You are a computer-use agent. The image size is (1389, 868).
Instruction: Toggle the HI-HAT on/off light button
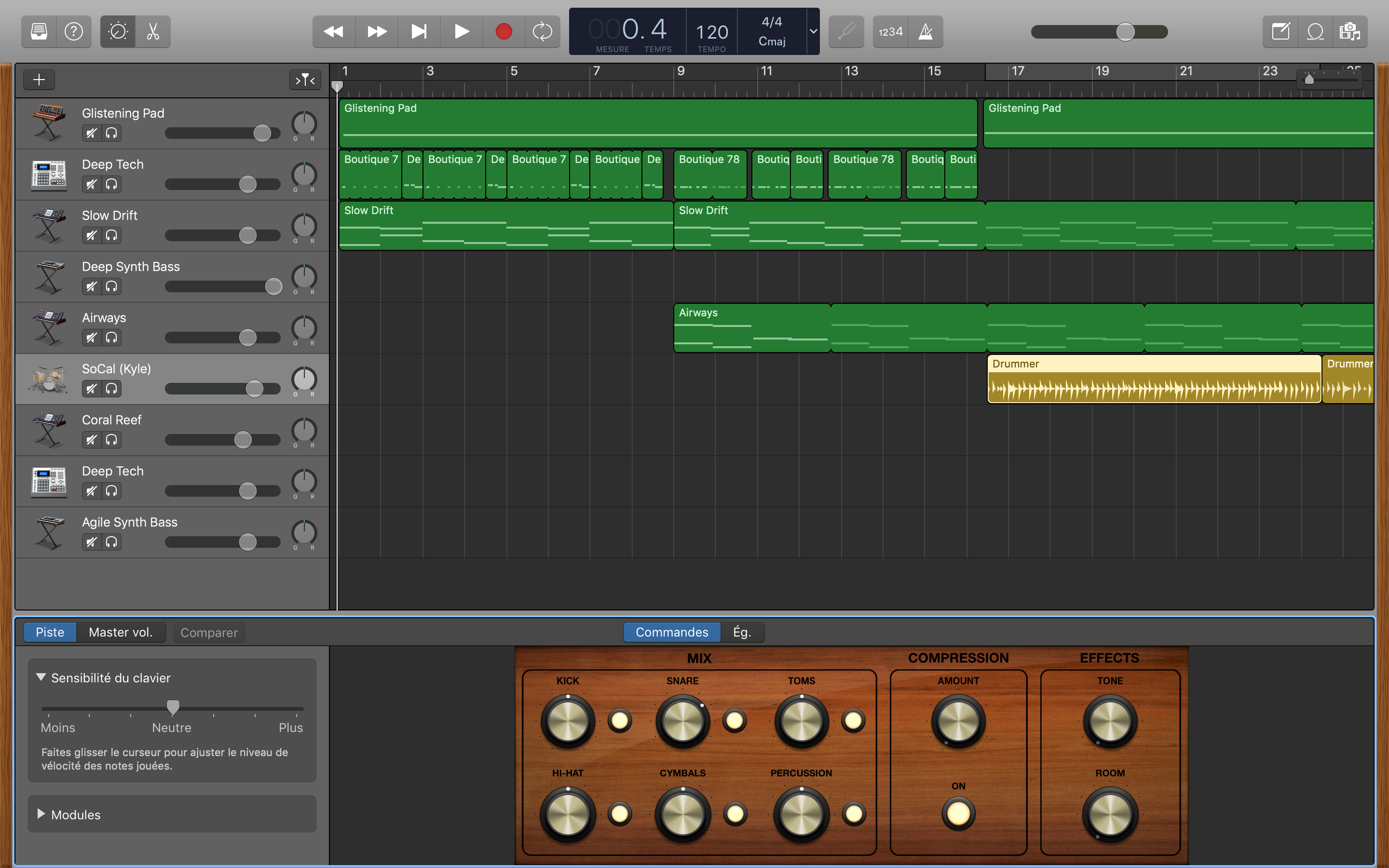[x=620, y=814]
